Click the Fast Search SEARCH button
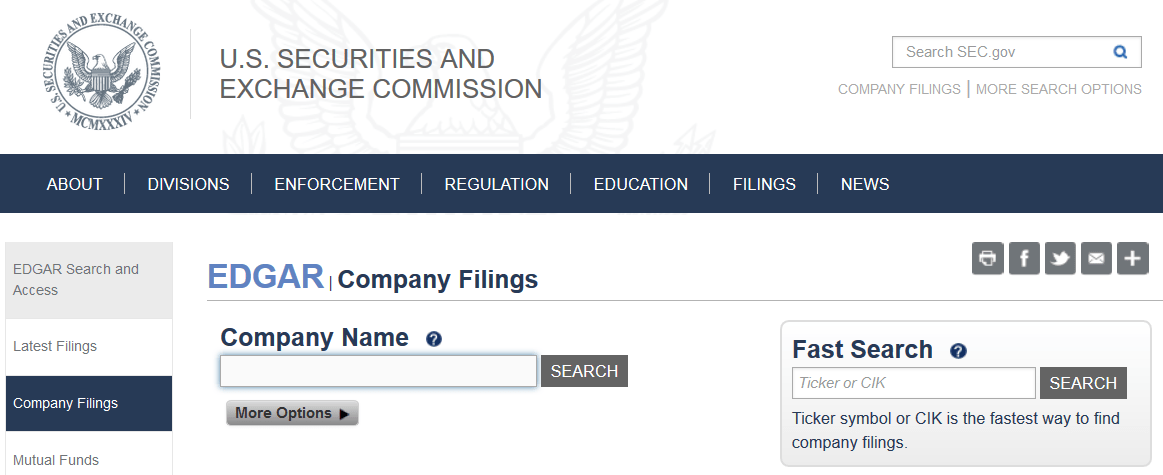1163x475 pixels. pyautogui.click(x=1083, y=383)
